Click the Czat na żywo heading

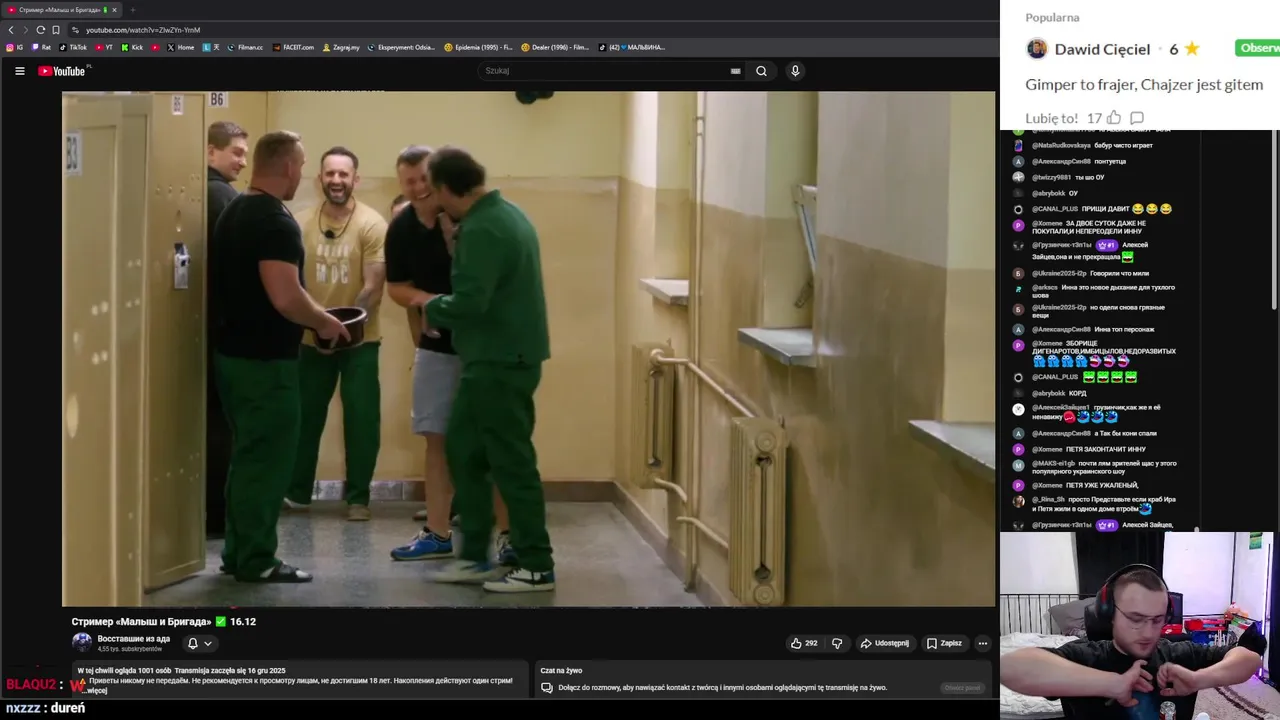[561, 671]
